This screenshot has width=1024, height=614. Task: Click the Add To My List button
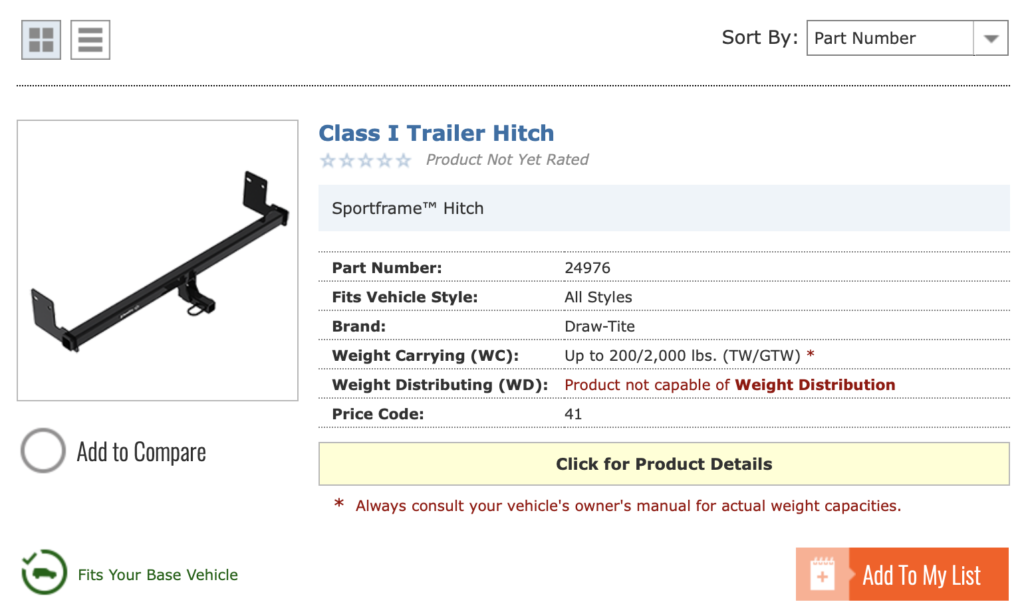point(902,574)
